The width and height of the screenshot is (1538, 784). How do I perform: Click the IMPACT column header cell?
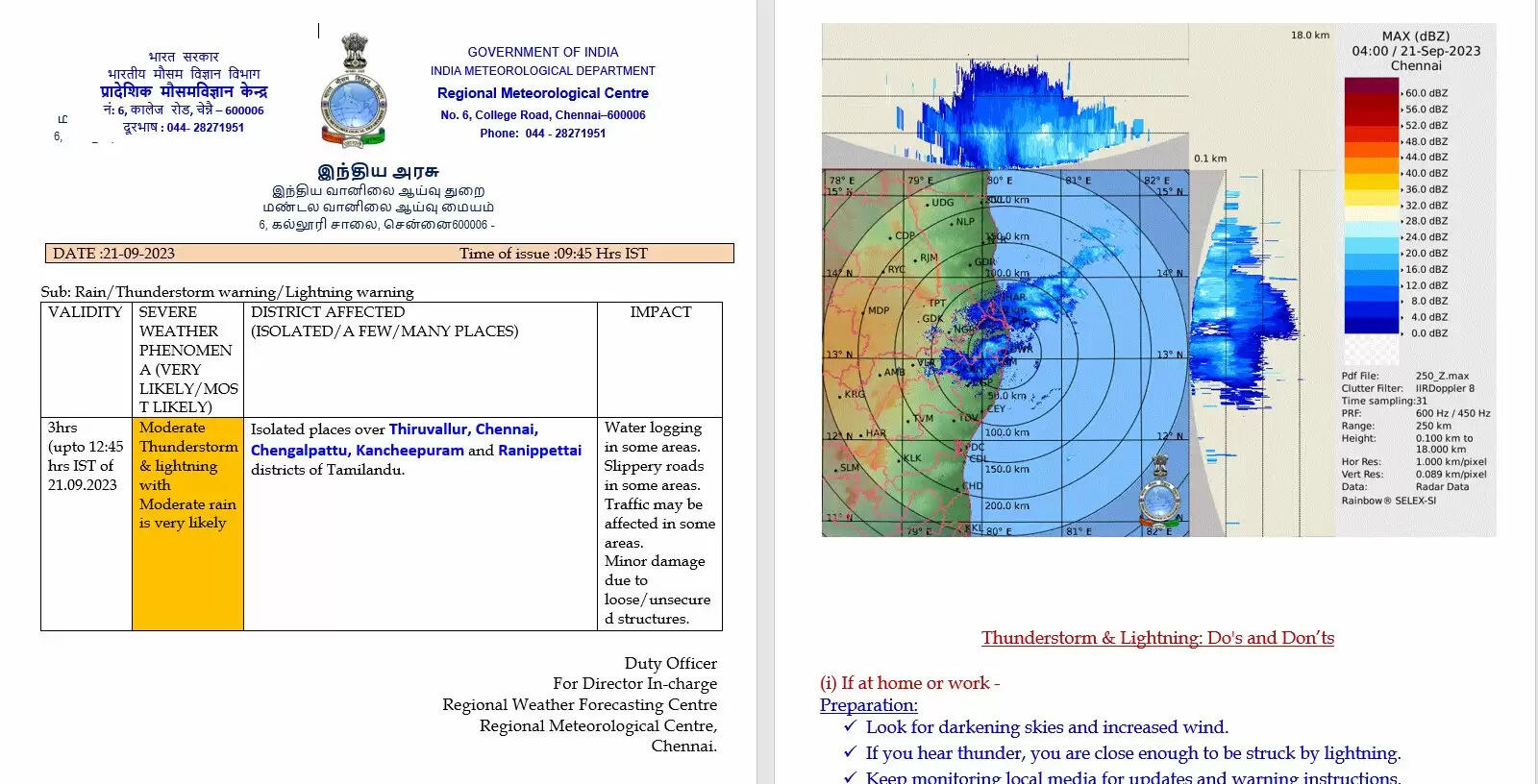(x=660, y=312)
